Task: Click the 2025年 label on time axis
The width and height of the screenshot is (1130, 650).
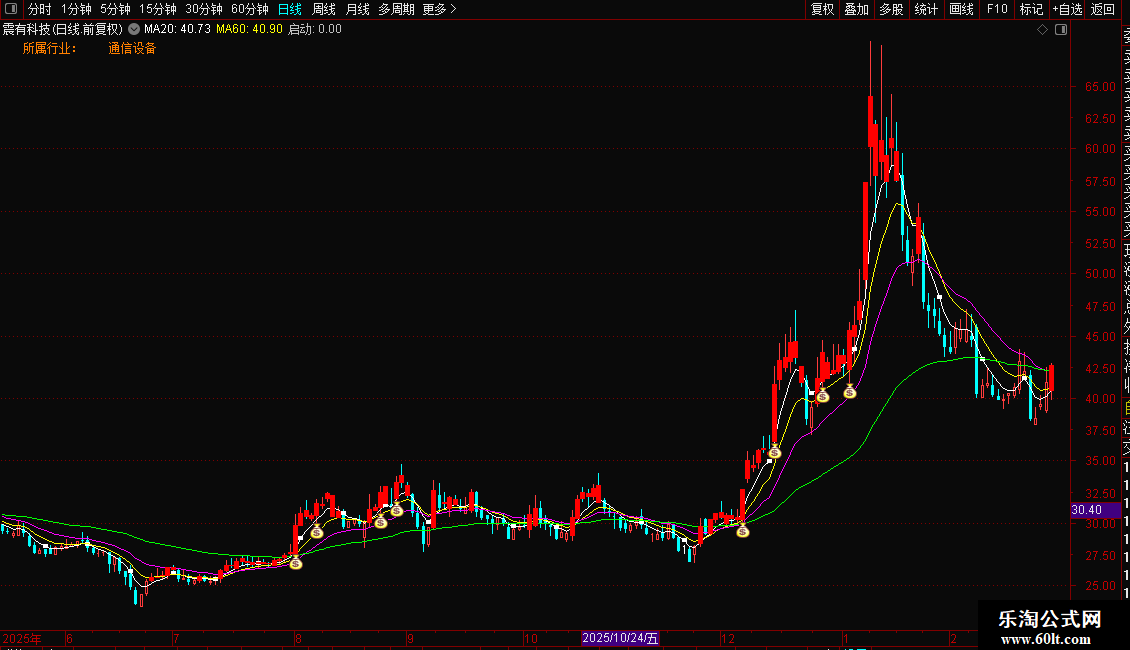Action: point(22,638)
